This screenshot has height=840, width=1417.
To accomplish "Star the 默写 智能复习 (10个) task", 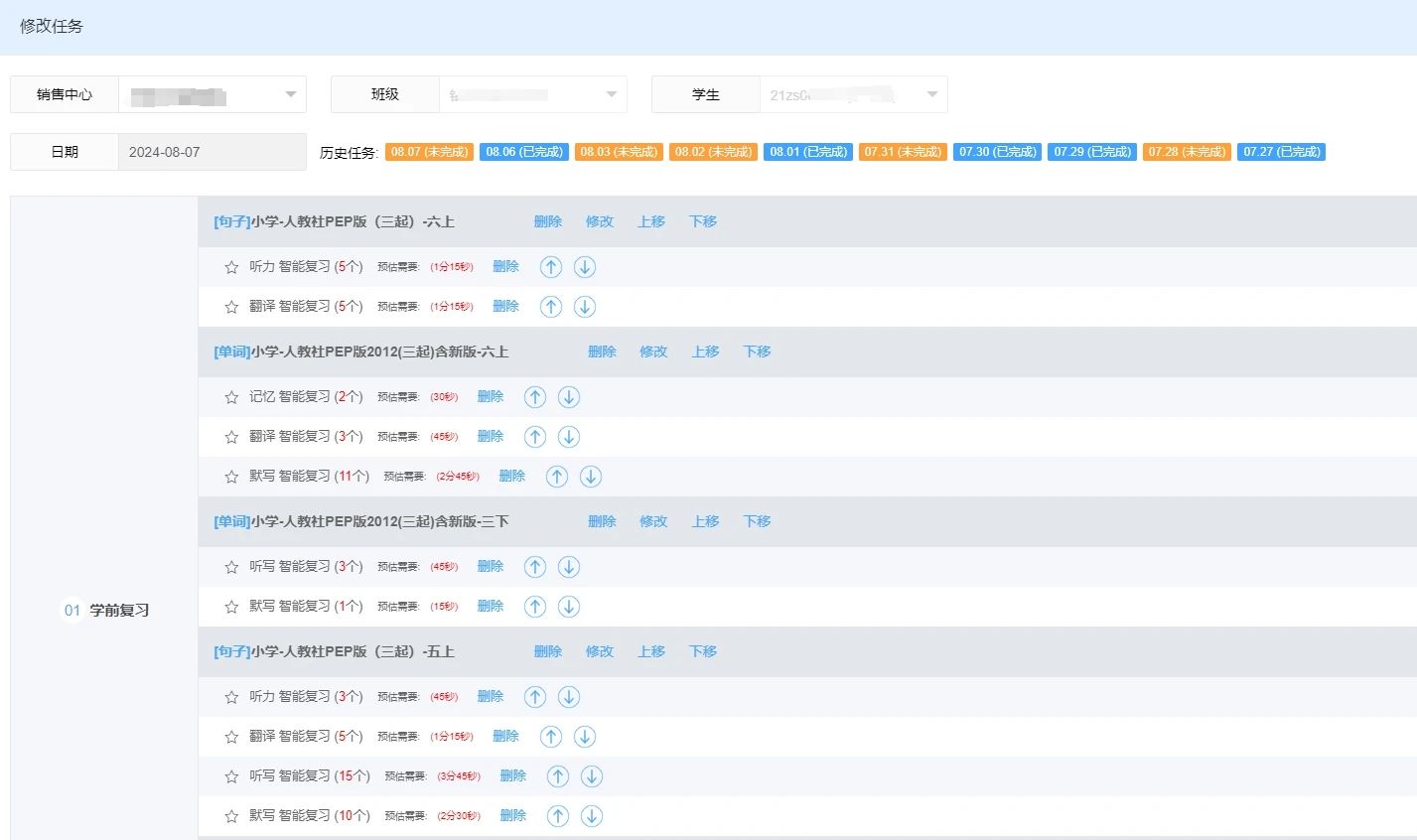I will (x=231, y=816).
